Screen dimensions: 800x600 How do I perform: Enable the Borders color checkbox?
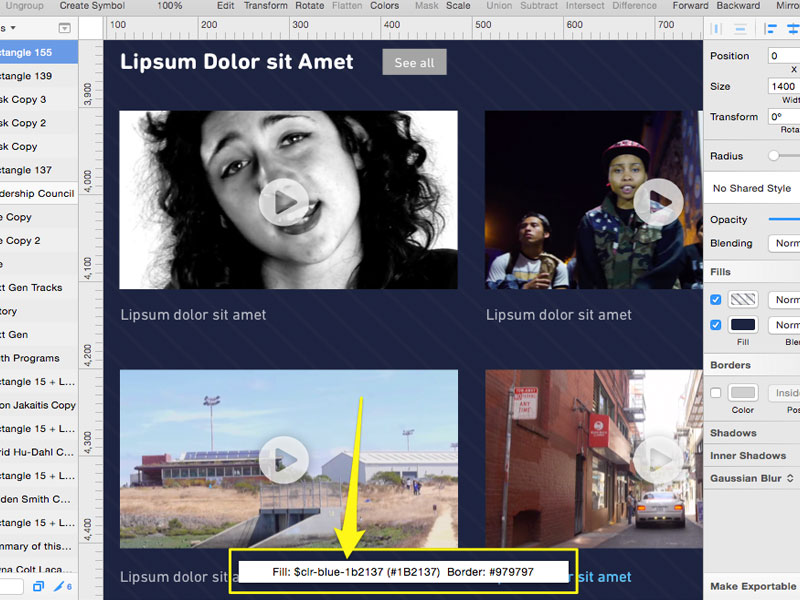pyautogui.click(x=716, y=392)
